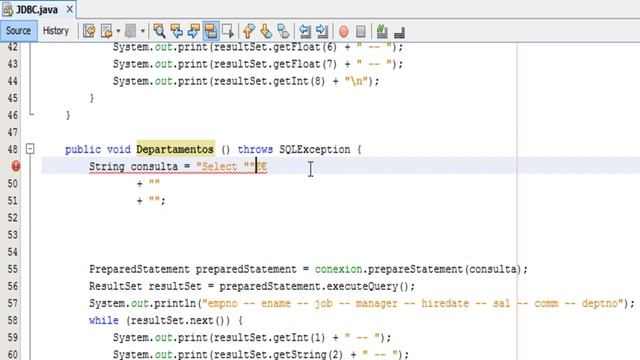This screenshot has height=360, width=640.
Task: Start Macro Recording red circle
Action: coord(344,31)
